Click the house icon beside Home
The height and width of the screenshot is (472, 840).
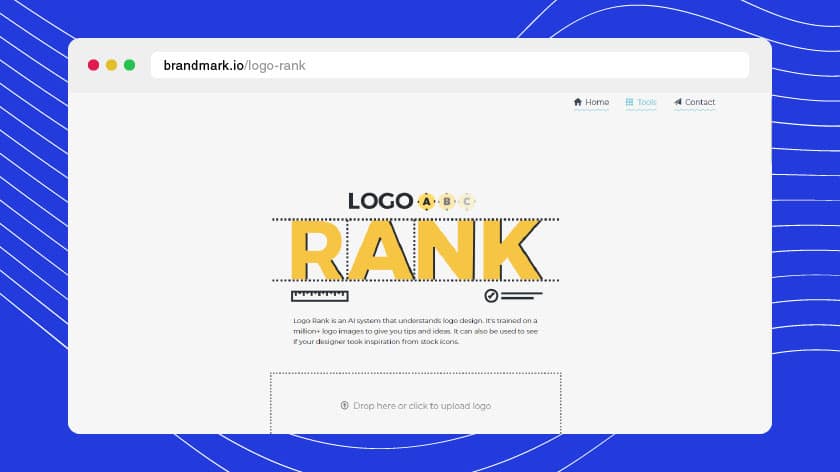[578, 102]
